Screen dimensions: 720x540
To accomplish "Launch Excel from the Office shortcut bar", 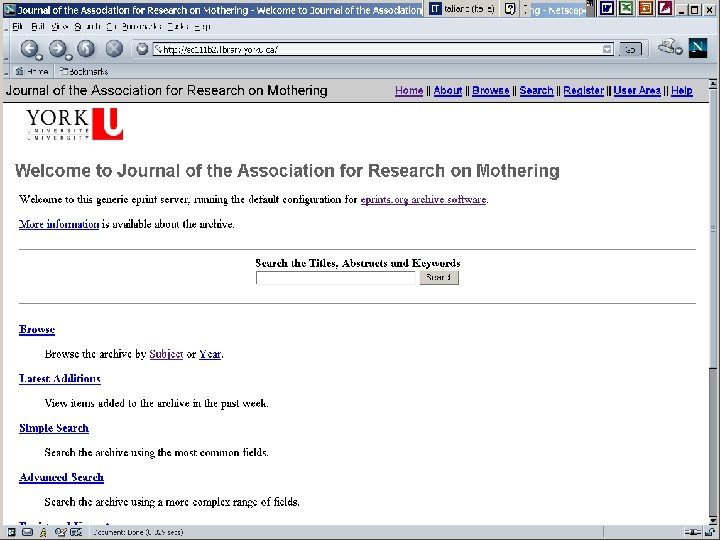I will pos(626,8).
